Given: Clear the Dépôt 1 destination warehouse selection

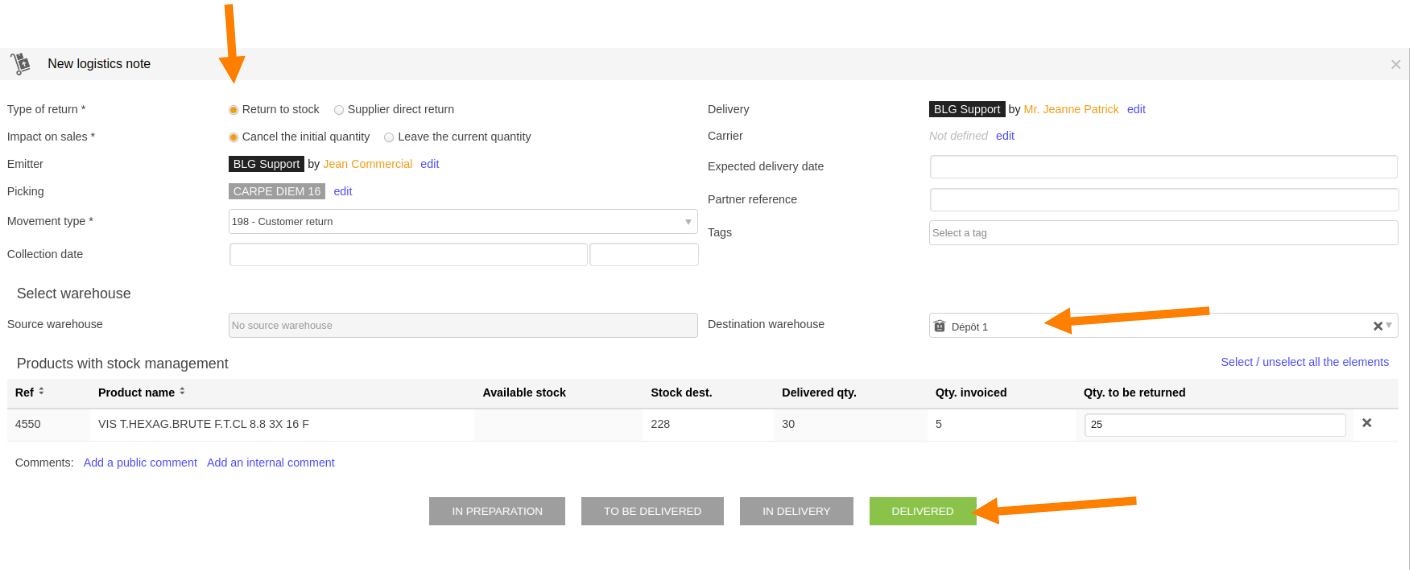Looking at the screenshot, I should click(1377, 326).
